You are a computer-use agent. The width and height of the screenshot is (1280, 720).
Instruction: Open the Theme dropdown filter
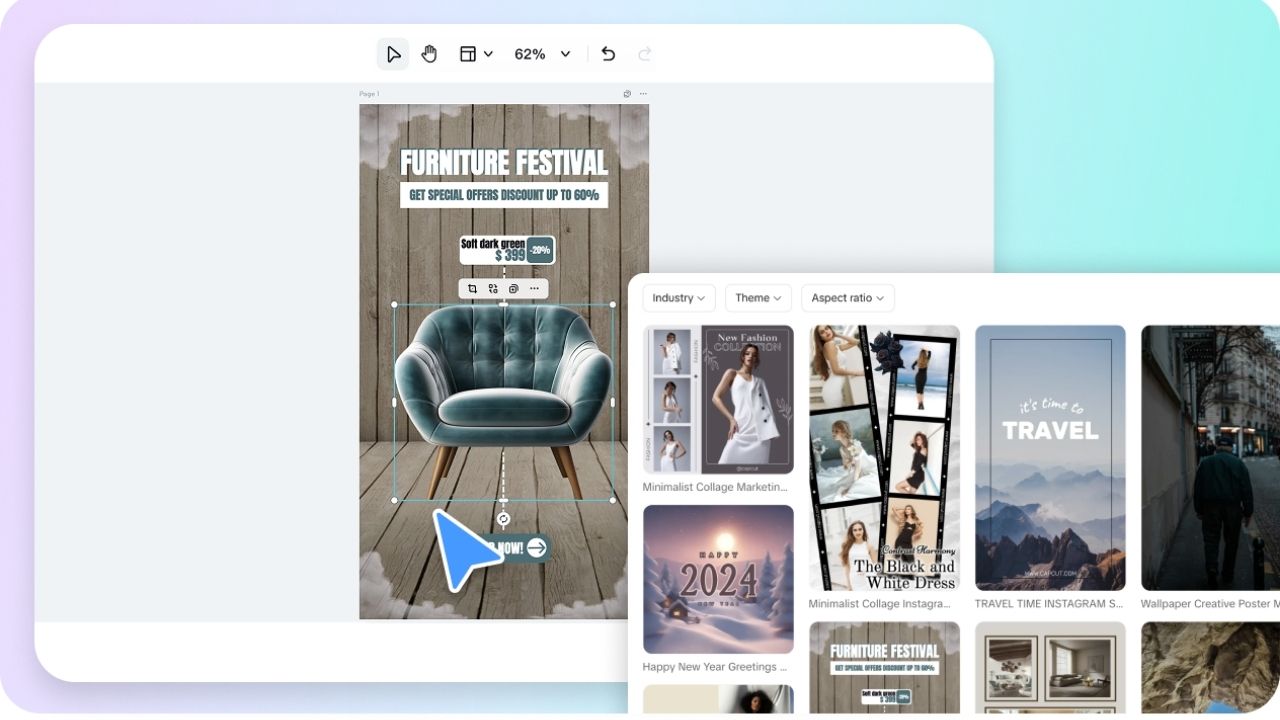coord(757,297)
